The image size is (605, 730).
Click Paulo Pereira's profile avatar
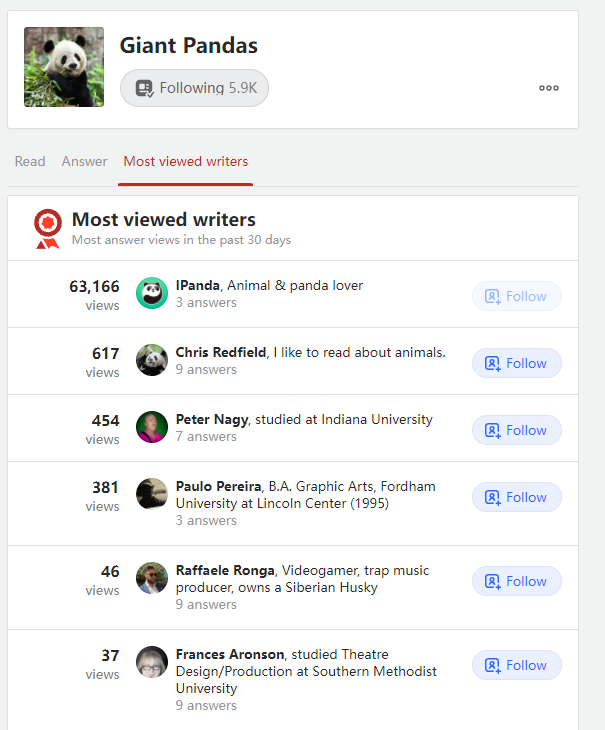coord(152,494)
